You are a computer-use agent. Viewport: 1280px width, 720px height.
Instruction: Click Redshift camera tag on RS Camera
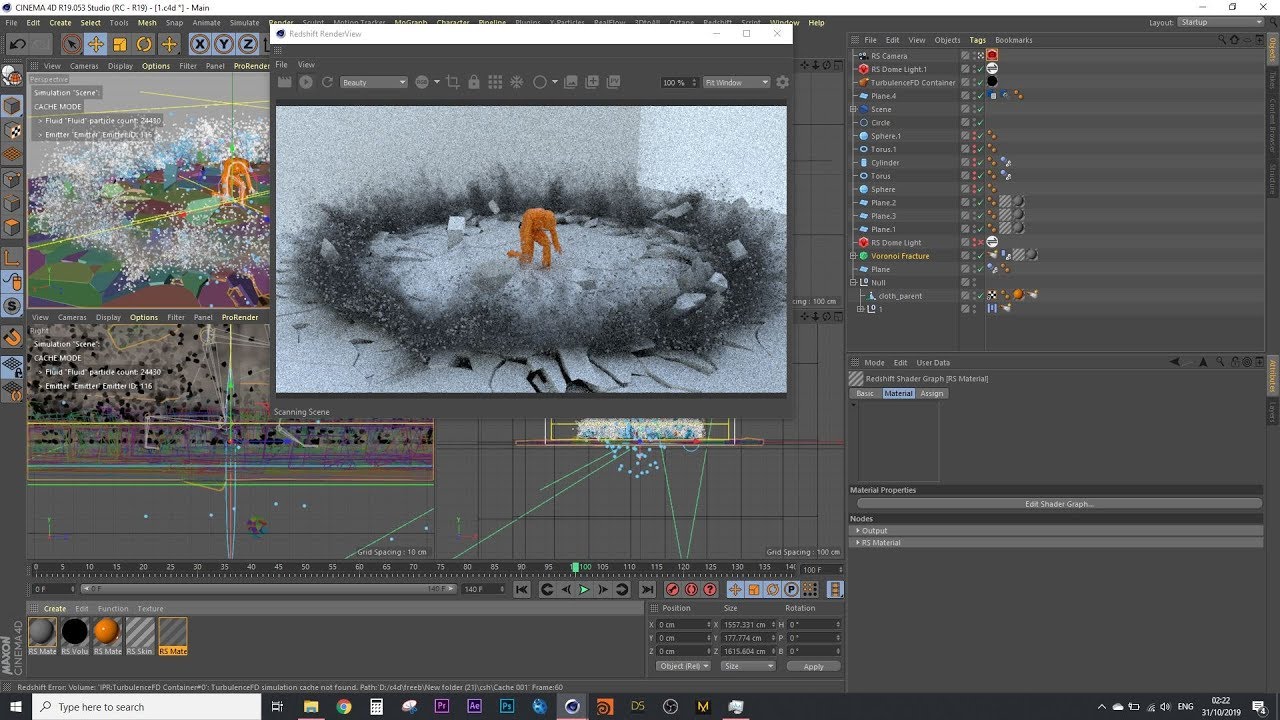[992, 56]
